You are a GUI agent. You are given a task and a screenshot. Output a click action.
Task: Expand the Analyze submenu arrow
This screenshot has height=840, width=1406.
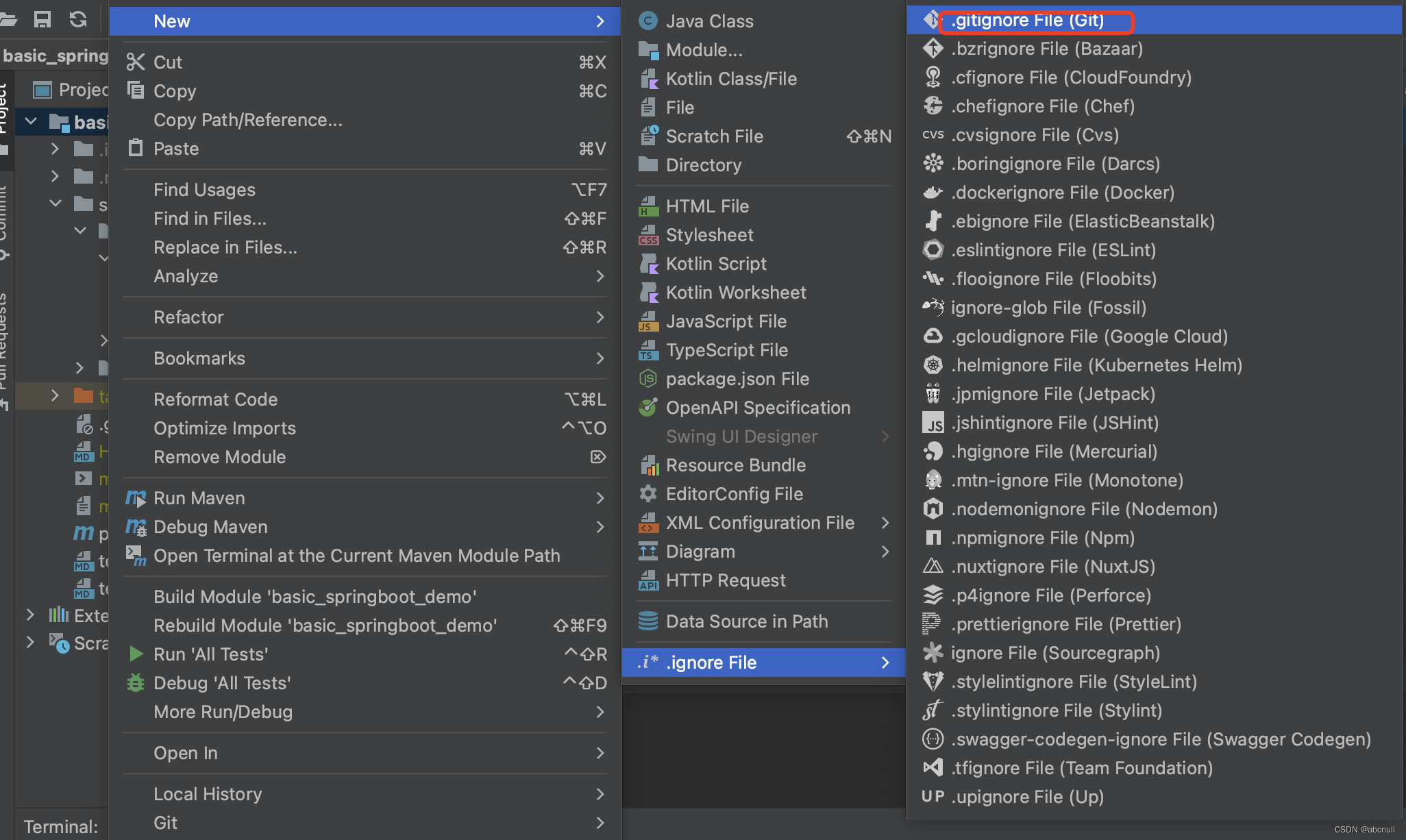[x=600, y=276]
